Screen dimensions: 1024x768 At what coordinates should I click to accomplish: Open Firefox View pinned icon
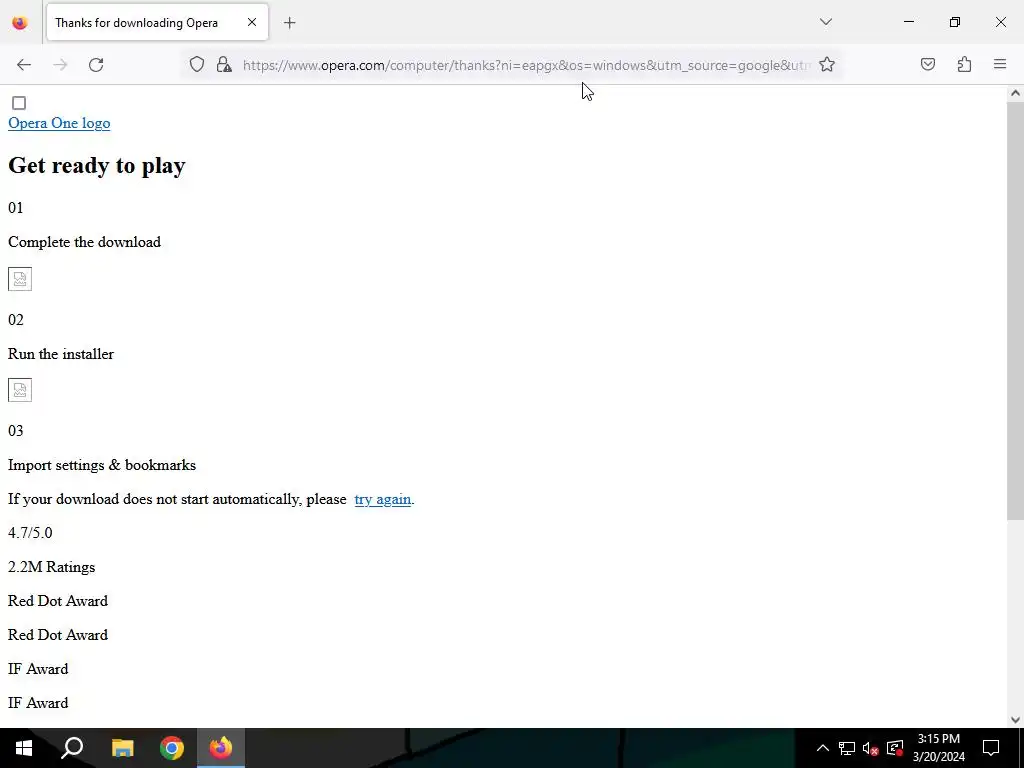point(20,23)
